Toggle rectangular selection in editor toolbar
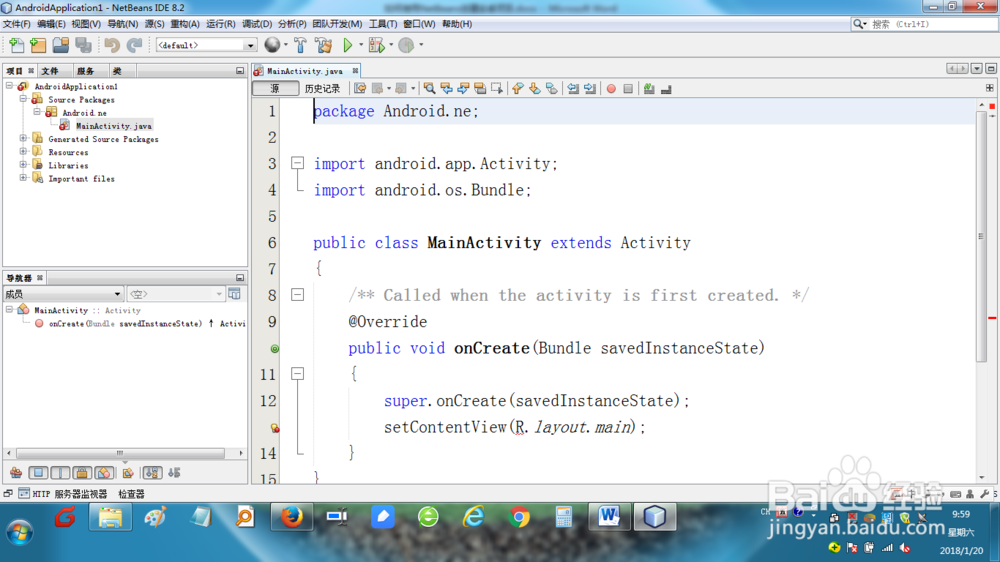Viewport: 1000px width, 562px height. 497,89
